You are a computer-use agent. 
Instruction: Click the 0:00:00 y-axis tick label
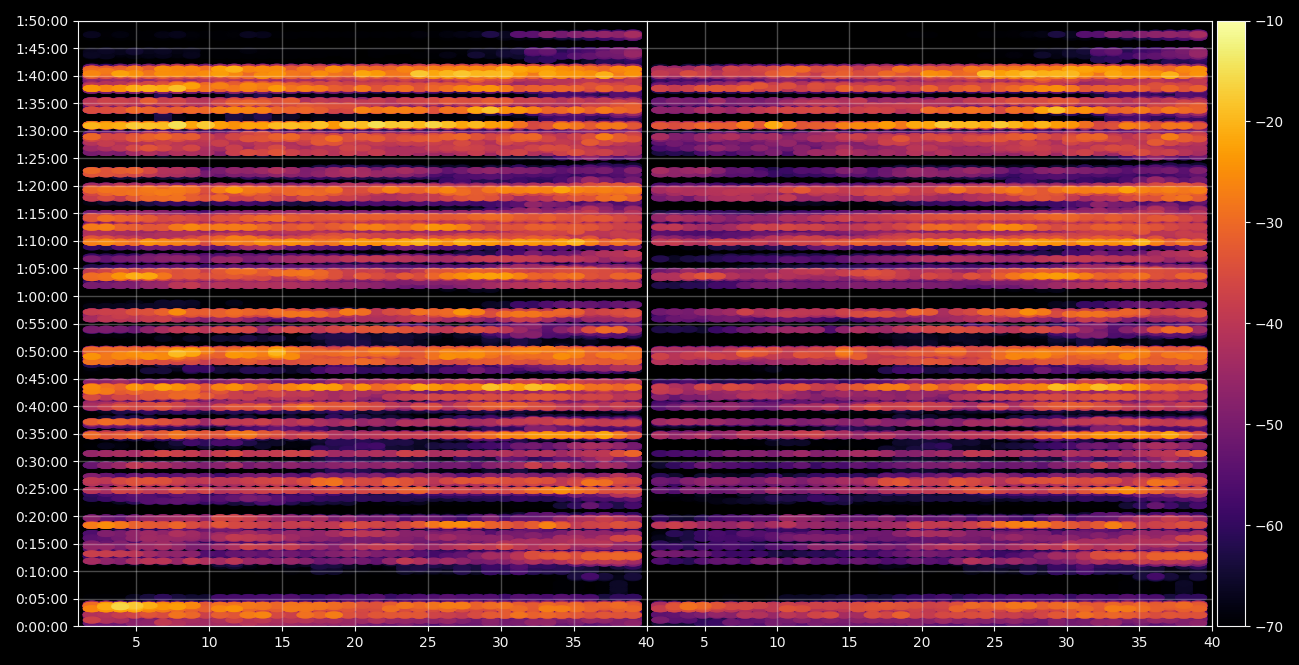click(x=42, y=627)
